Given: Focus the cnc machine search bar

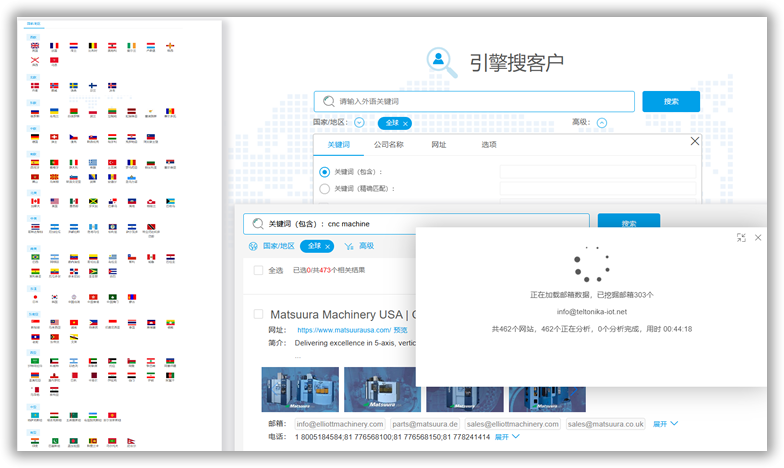Looking at the screenshot, I should tap(416, 224).
